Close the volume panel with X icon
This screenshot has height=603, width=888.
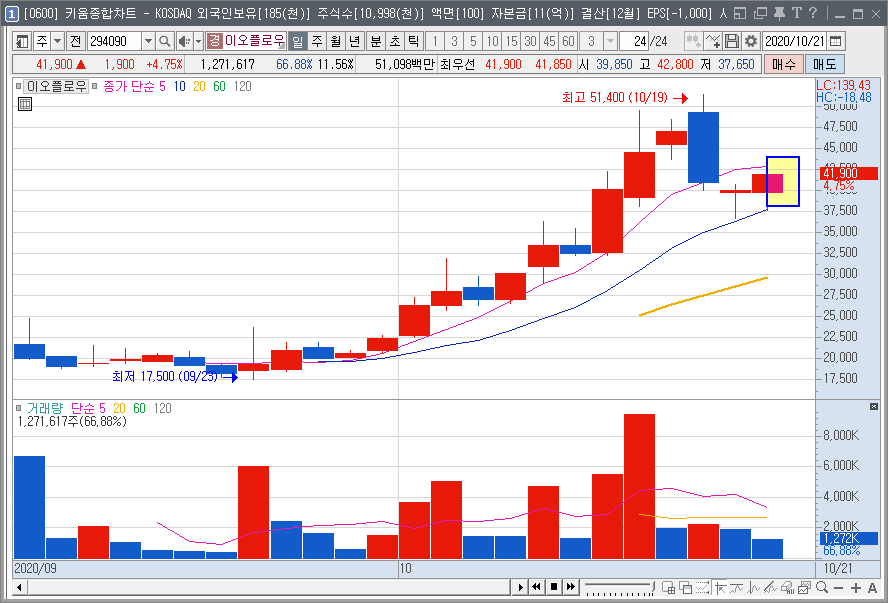coord(874,407)
